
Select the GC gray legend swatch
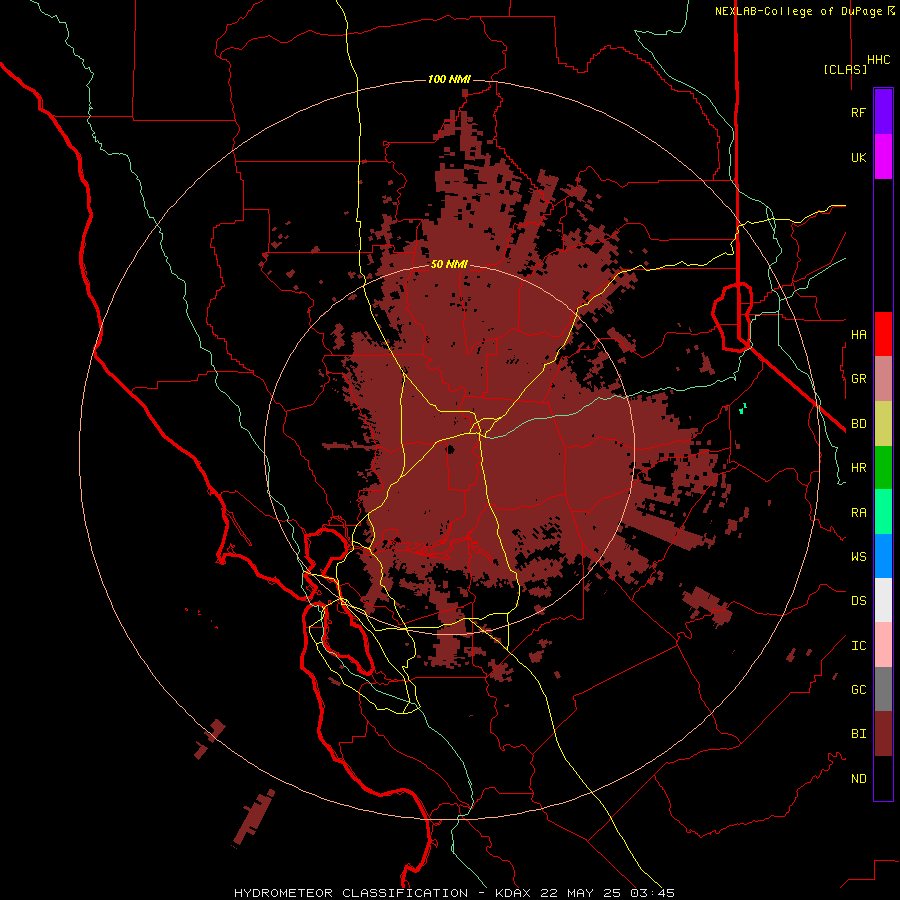pyautogui.click(x=883, y=689)
